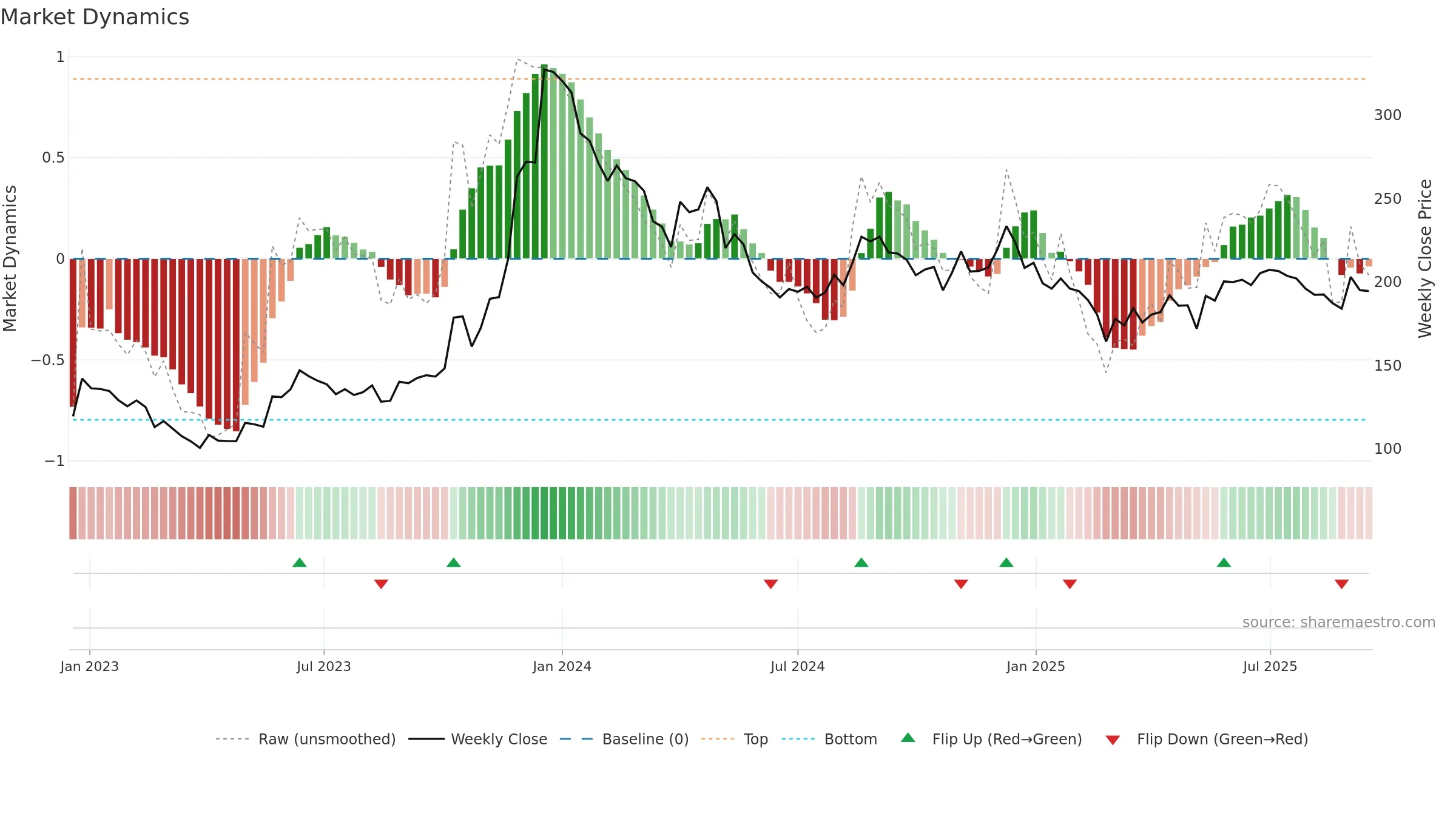Toggle the Weekly Close legend entry
This screenshot has height=819, width=1456.
478,739
